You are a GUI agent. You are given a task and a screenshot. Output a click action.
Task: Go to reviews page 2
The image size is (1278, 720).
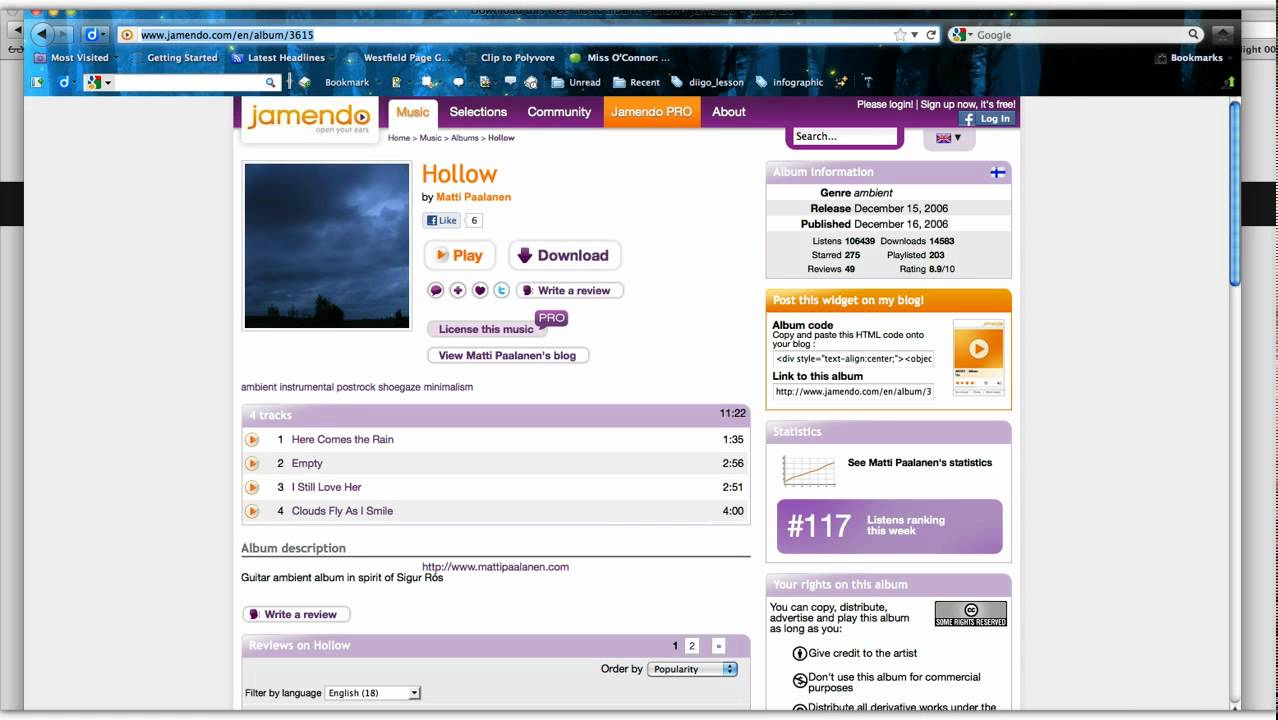[x=692, y=646]
